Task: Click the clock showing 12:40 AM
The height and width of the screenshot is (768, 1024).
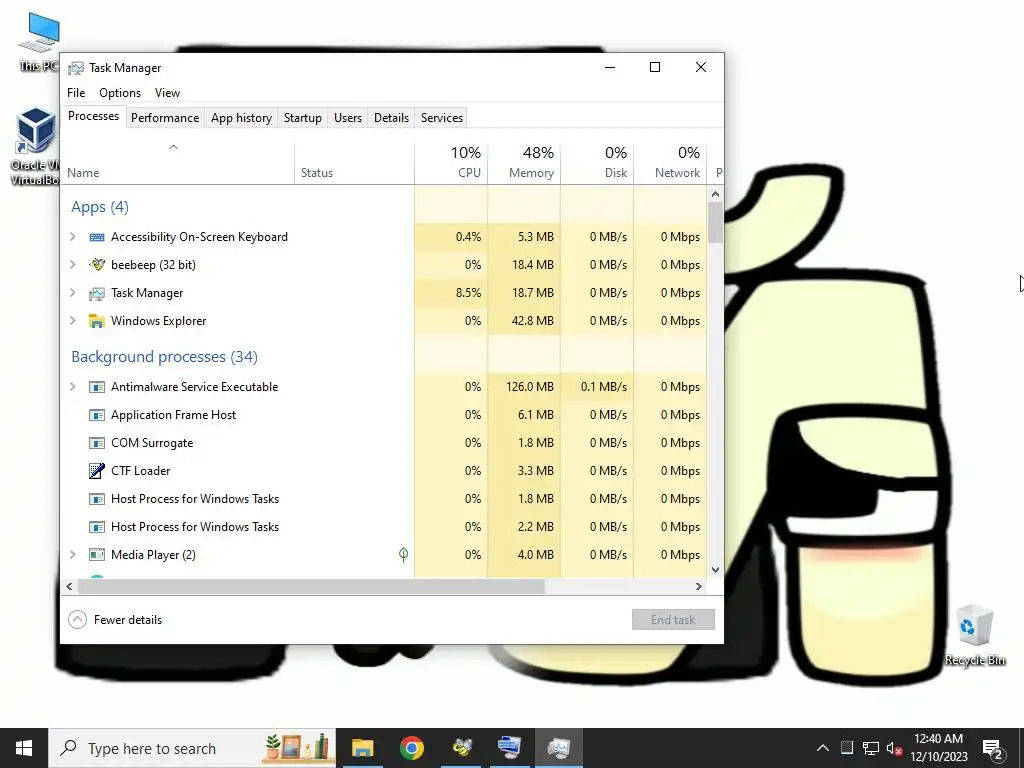Action: pos(938,748)
